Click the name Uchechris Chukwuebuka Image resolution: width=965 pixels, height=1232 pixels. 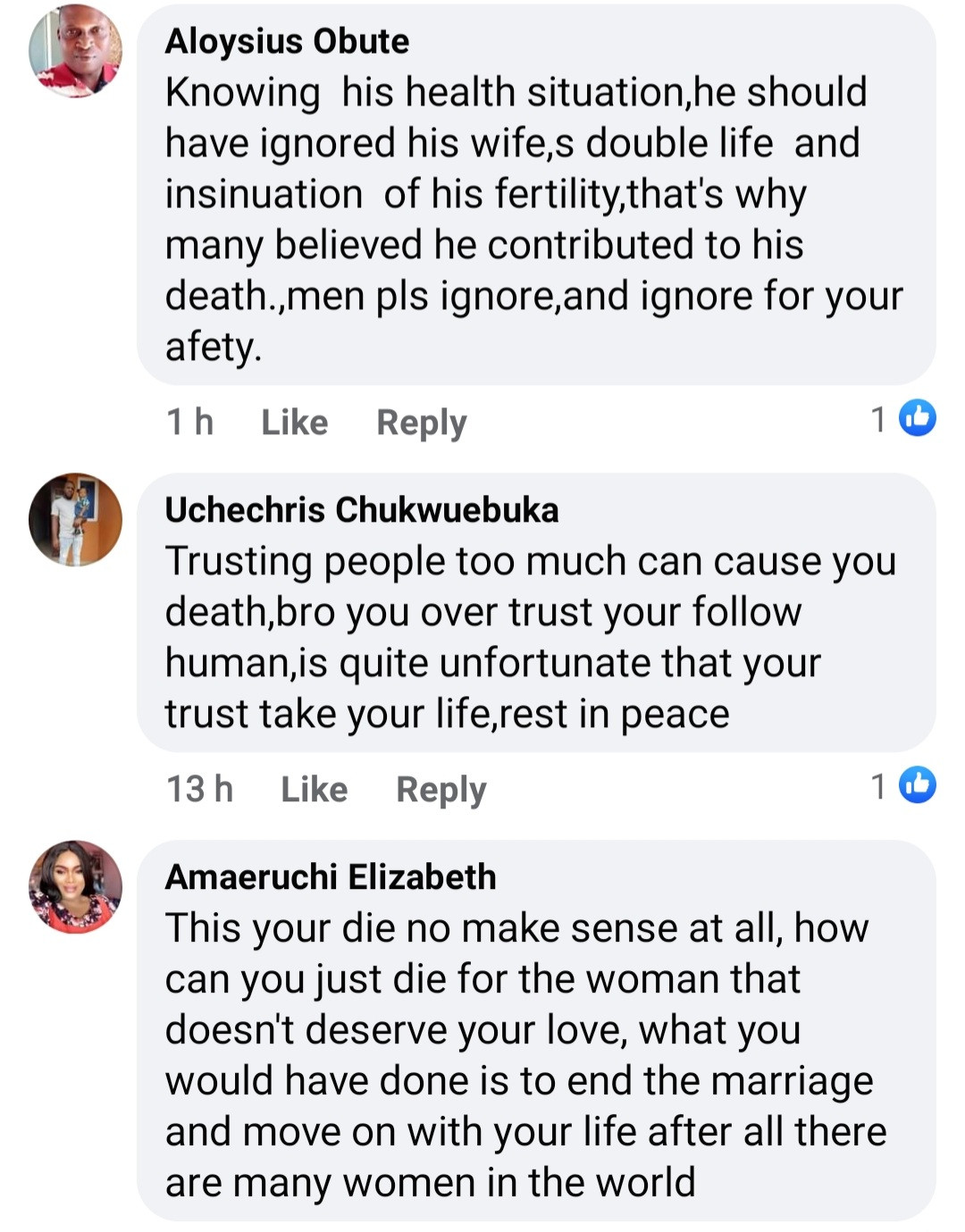point(362,510)
